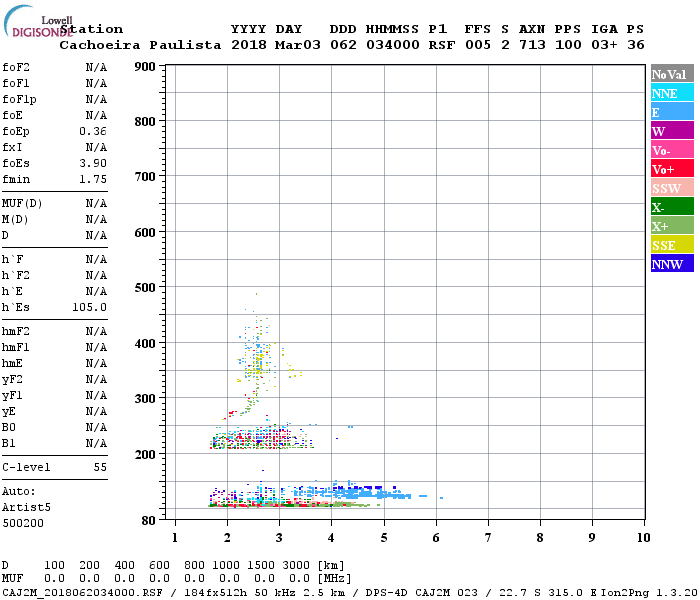Select the pink Vo- legend swatch
Image resolution: width=700 pixels, height=600 pixels.
(672, 150)
